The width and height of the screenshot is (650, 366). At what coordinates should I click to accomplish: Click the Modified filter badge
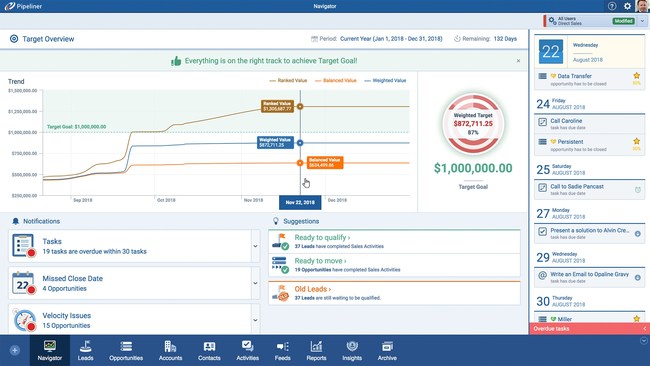[x=623, y=21]
